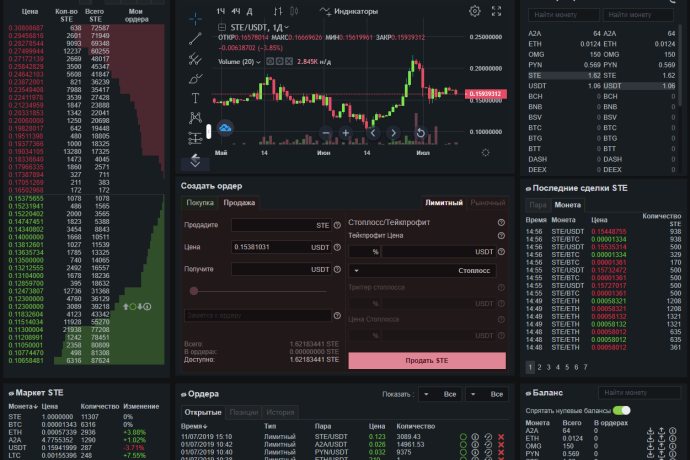Click green circle on STE/USDT order
The height and width of the screenshot is (460, 690).
click(463, 437)
